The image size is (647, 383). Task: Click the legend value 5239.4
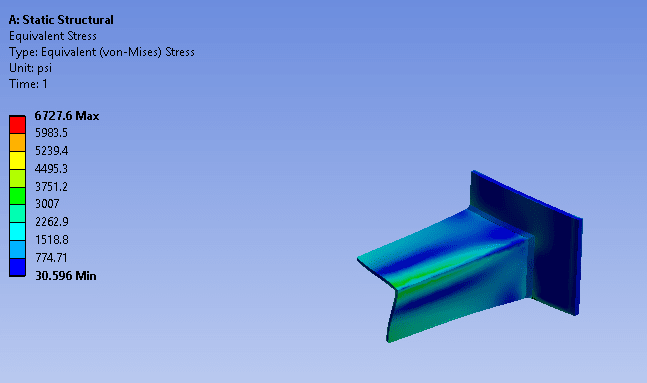pos(52,151)
